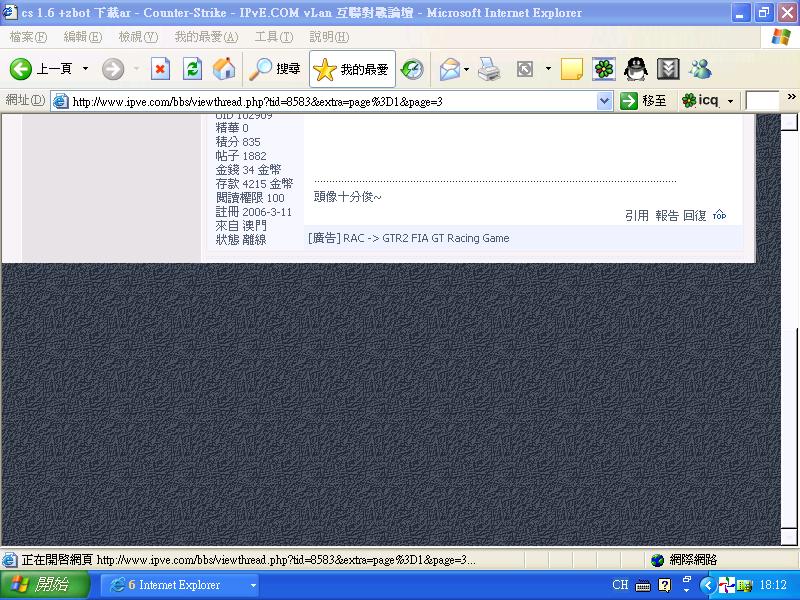Open the 檔案(F) menu

click(x=28, y=37)
